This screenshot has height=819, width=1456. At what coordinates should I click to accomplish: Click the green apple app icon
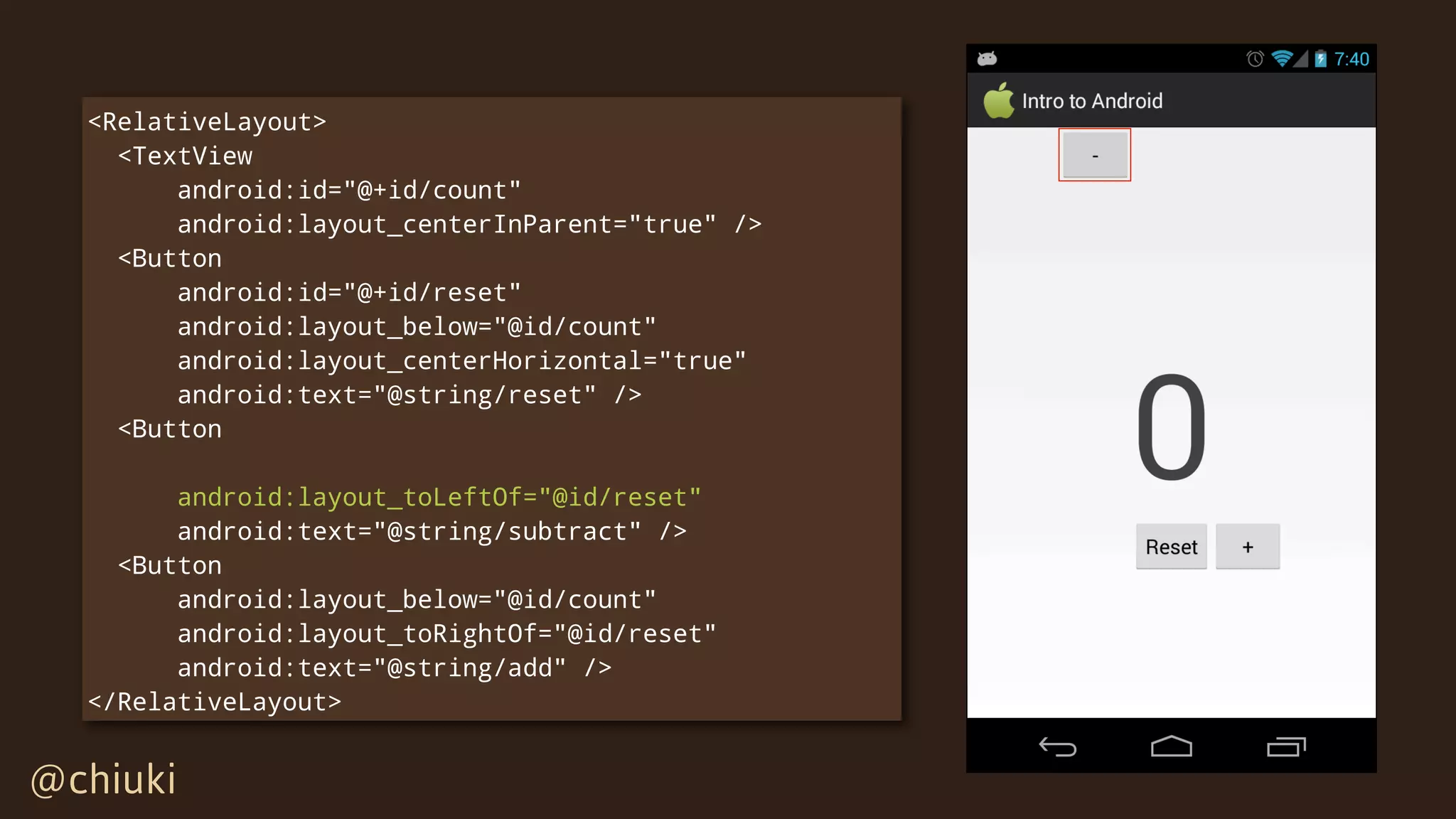(x=998, y=100)
